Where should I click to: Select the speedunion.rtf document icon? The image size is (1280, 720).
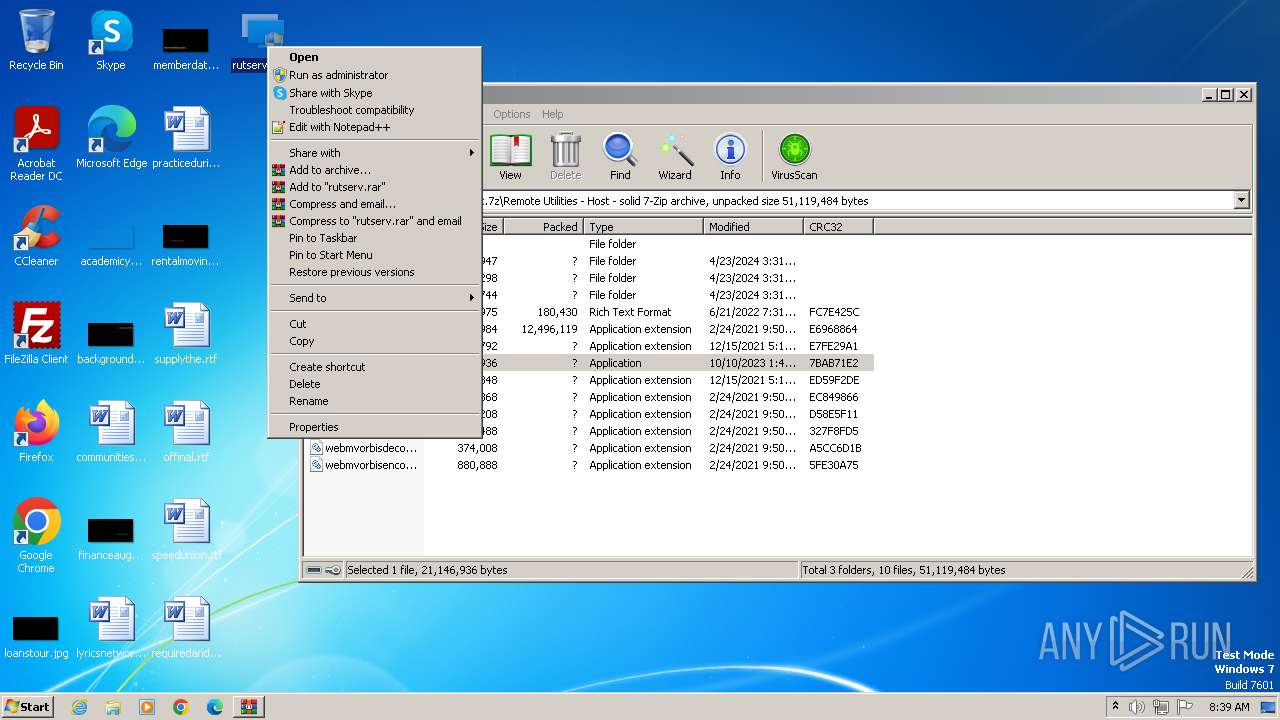pyautogui.click(x=186, y=530)
